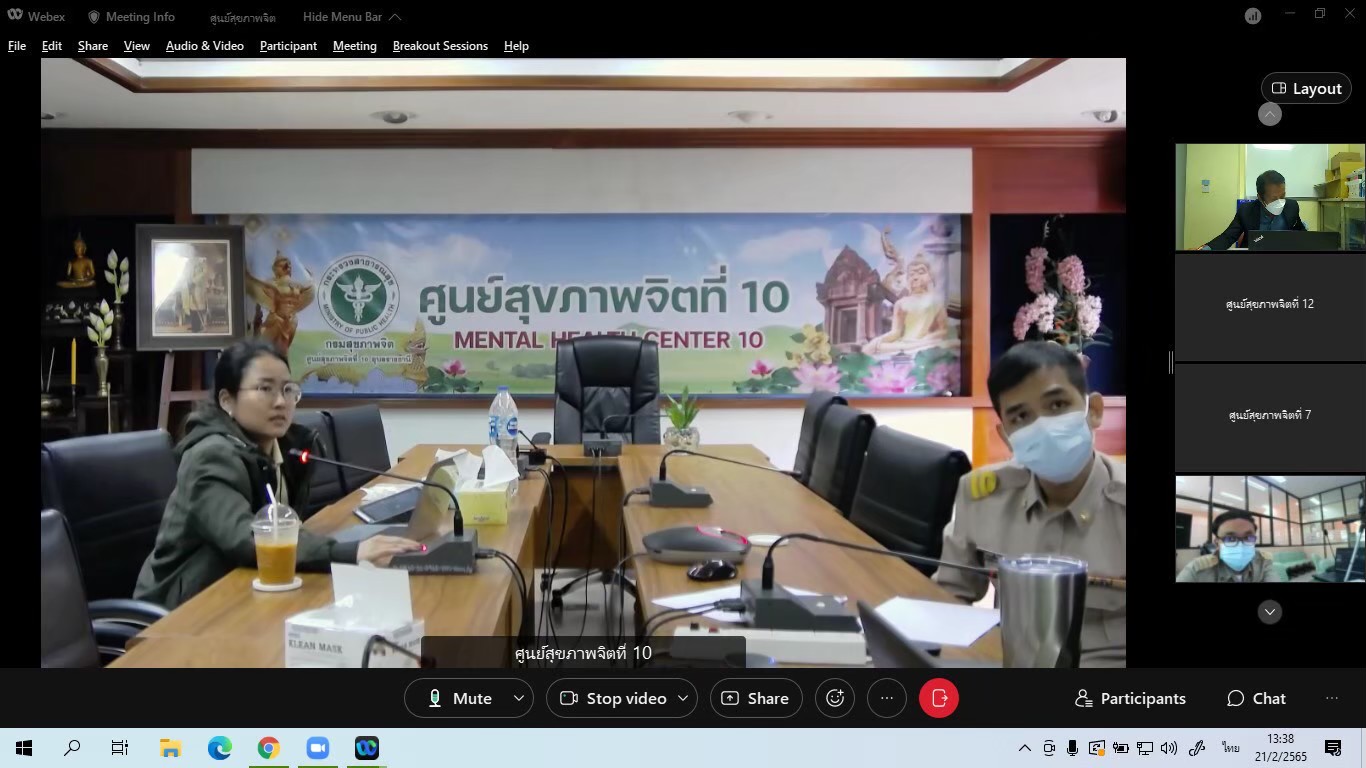Stop video camera
This screenshot has width=1366, height=768.
[x=614, y=698]
